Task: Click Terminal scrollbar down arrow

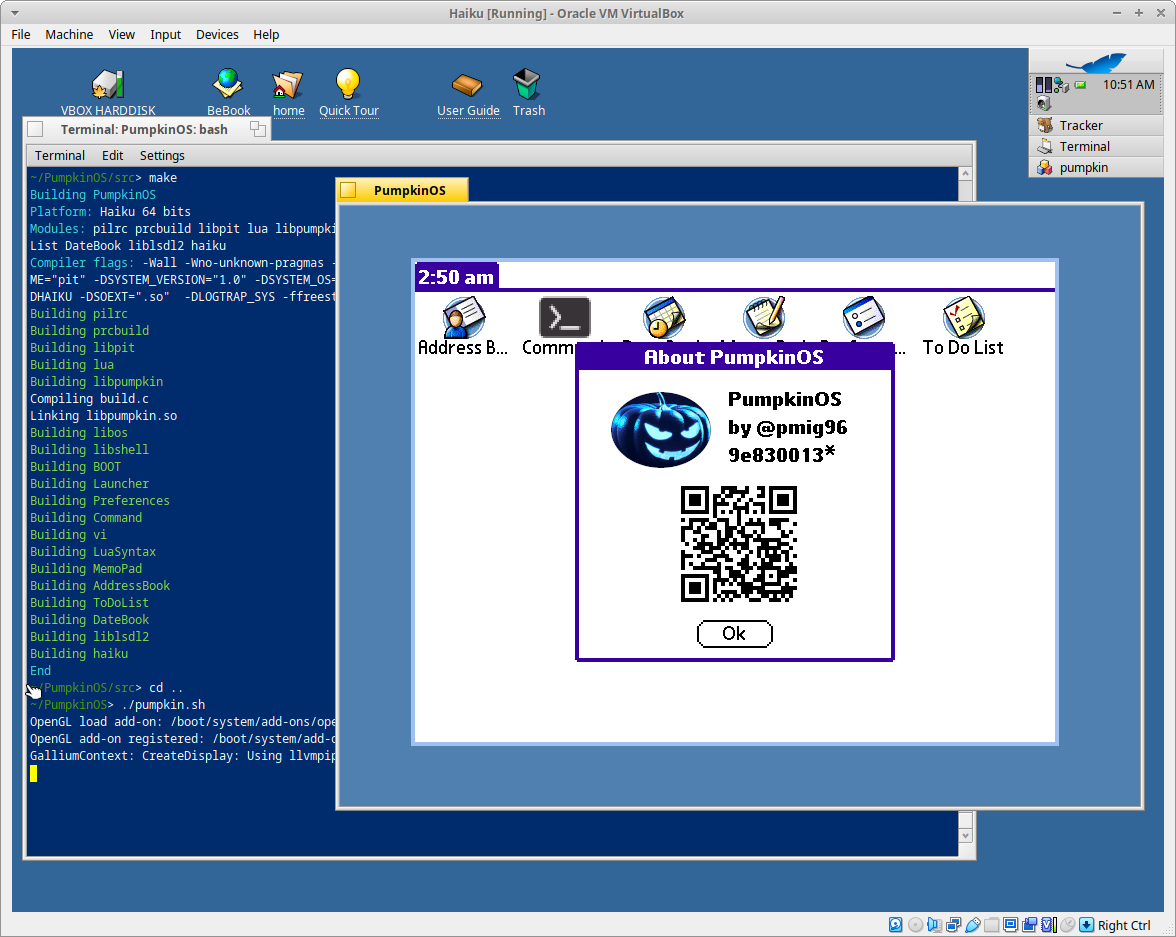Action: 965,836
